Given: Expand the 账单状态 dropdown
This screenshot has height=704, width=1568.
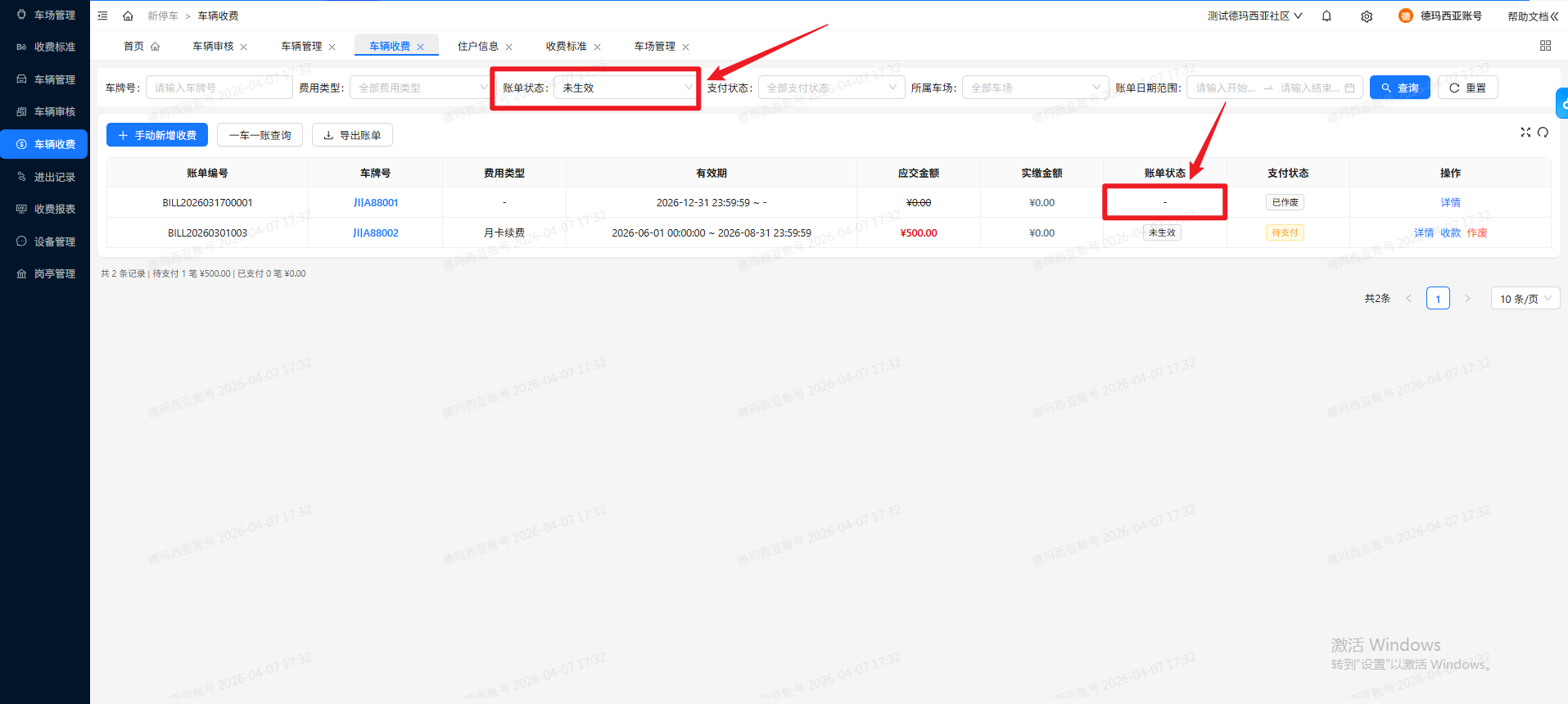Looking at the screenshot, I should pyautogui.click(x=625, y=88).
